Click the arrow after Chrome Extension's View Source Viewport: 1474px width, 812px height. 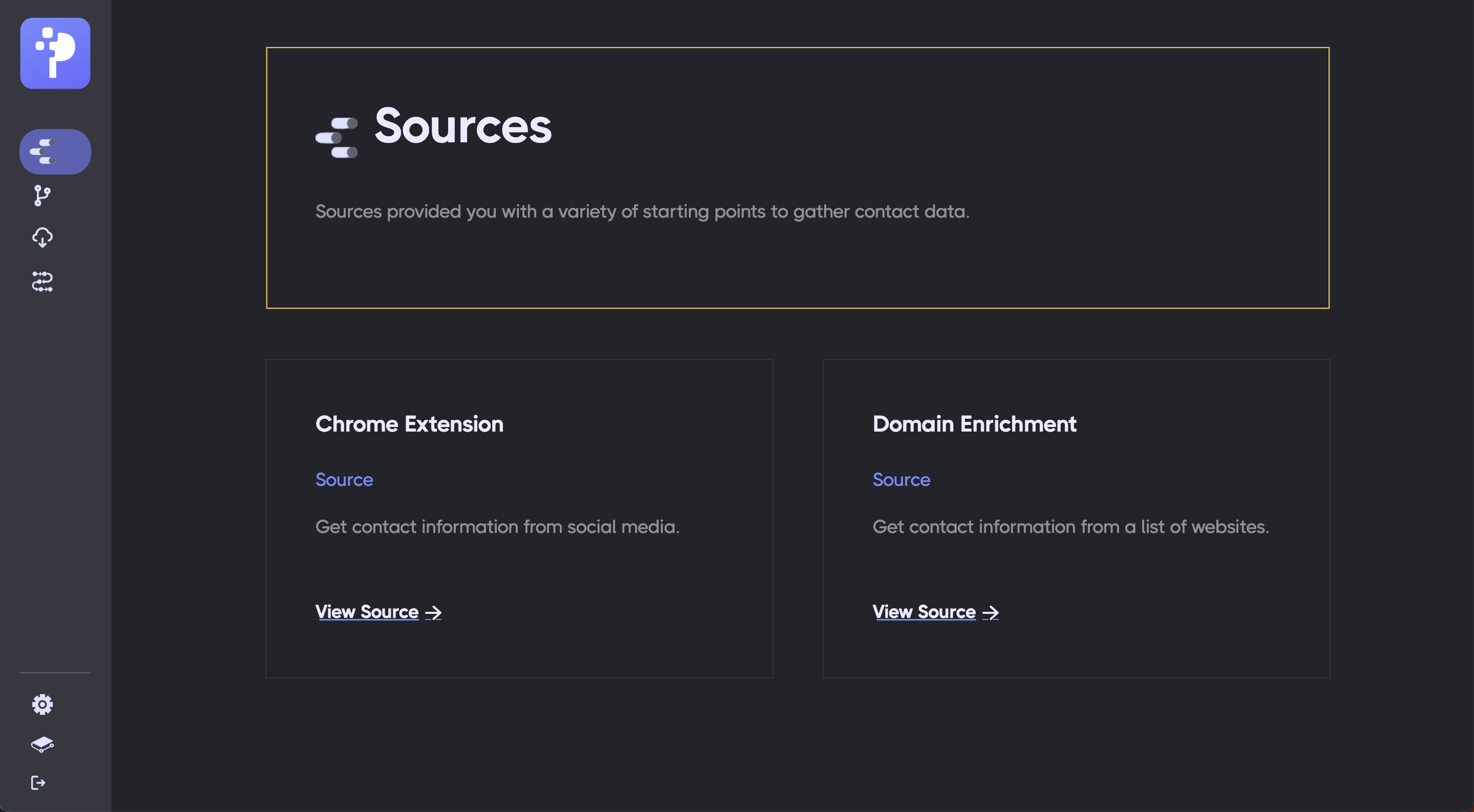433,613
